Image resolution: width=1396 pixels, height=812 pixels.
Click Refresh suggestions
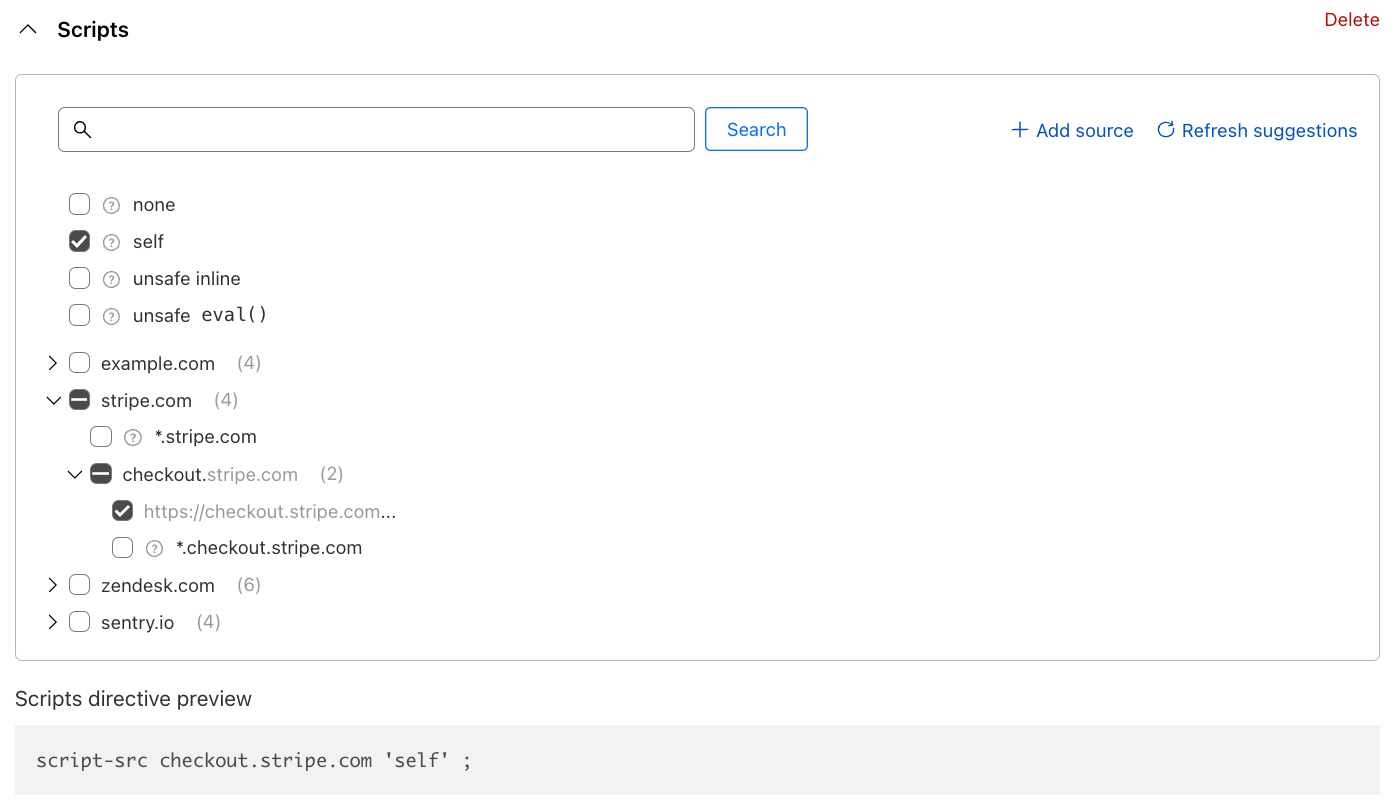[1257, 131]
